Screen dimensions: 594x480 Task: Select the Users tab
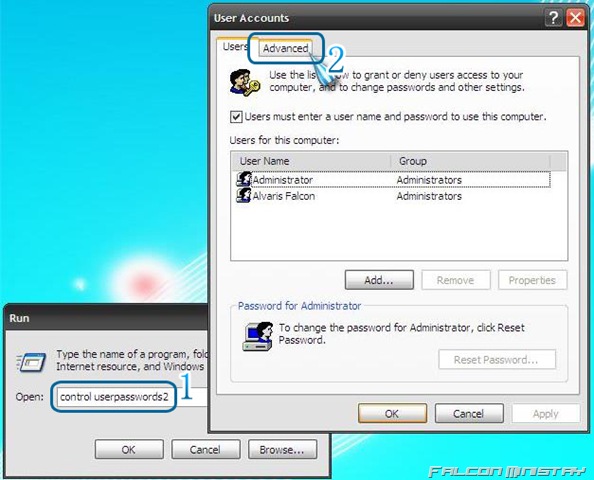click(x=235, y=47)
